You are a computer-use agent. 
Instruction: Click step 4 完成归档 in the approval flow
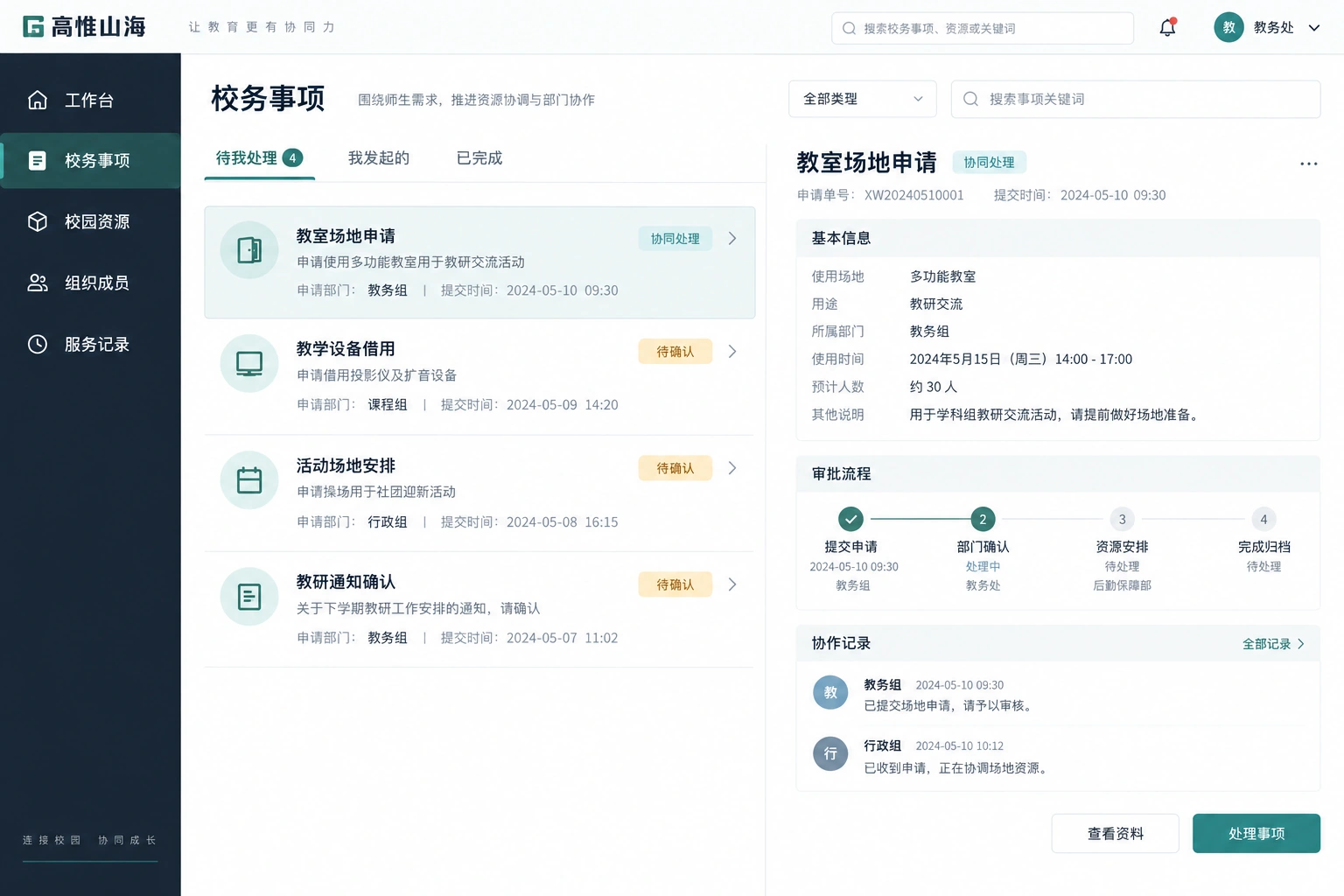[1263, 519]
